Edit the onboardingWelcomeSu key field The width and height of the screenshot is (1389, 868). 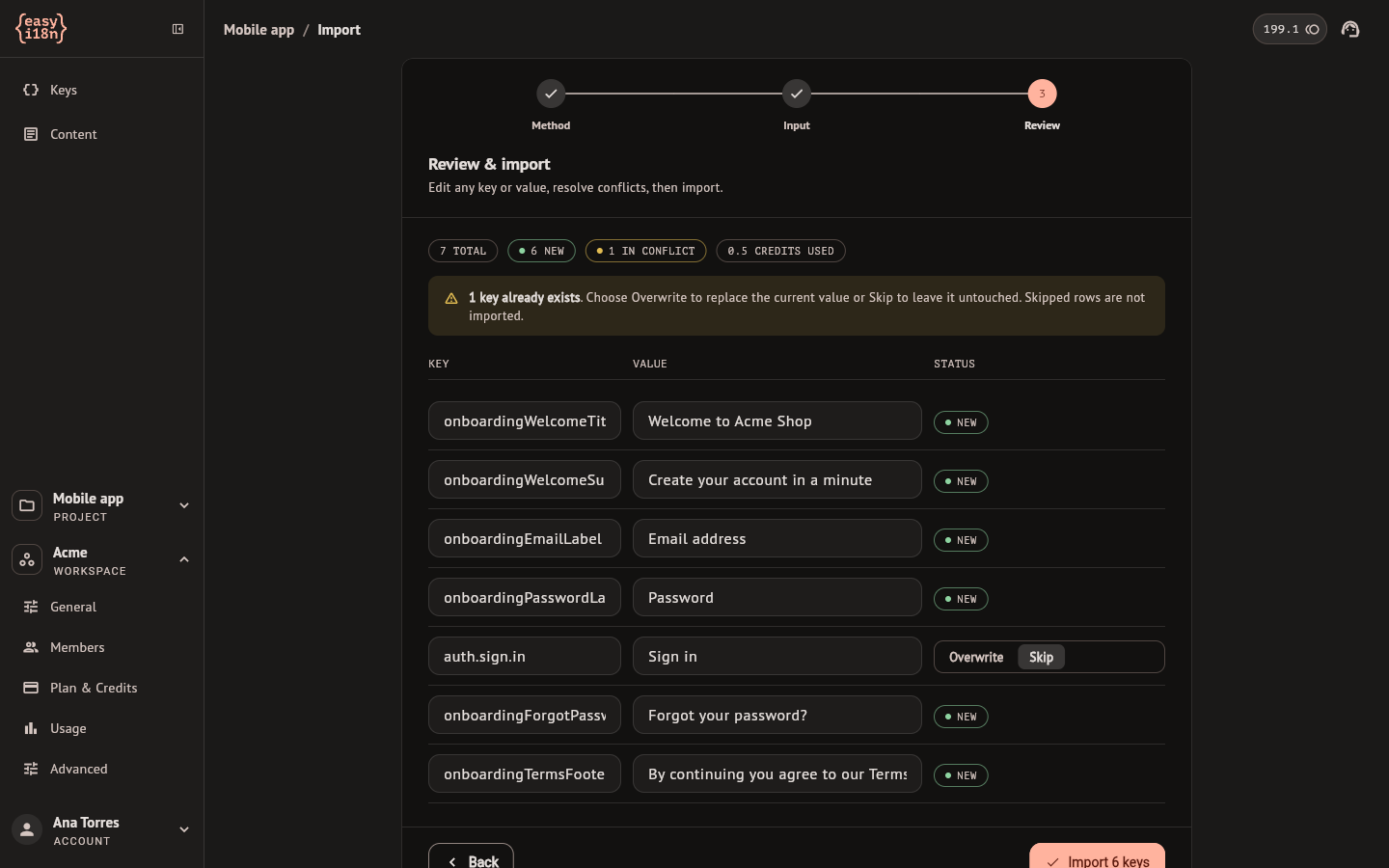click(525, 479)
